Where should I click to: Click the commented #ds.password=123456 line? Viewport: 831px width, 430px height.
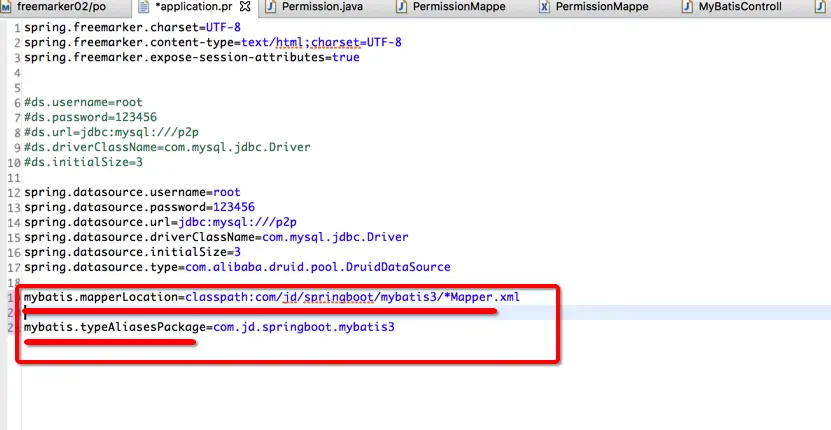(x=90, y=117)
